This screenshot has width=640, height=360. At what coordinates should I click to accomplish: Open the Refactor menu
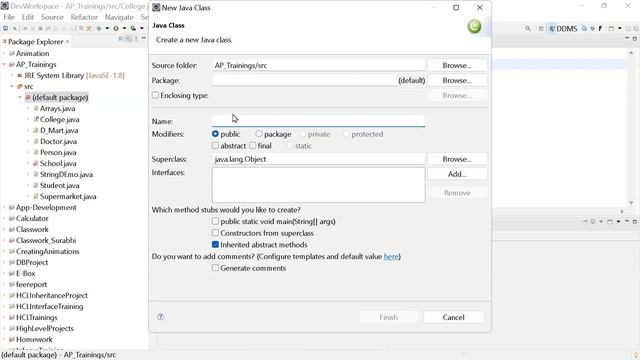click(x=84, y=17)
